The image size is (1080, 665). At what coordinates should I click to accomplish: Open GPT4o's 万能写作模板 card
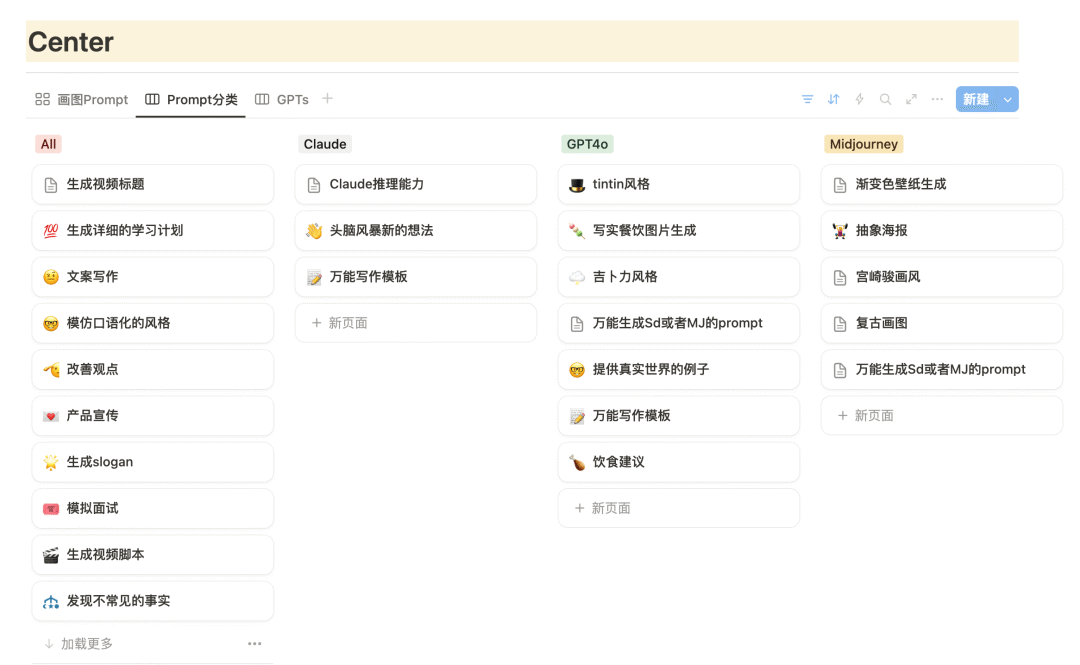tap(679, 416)
